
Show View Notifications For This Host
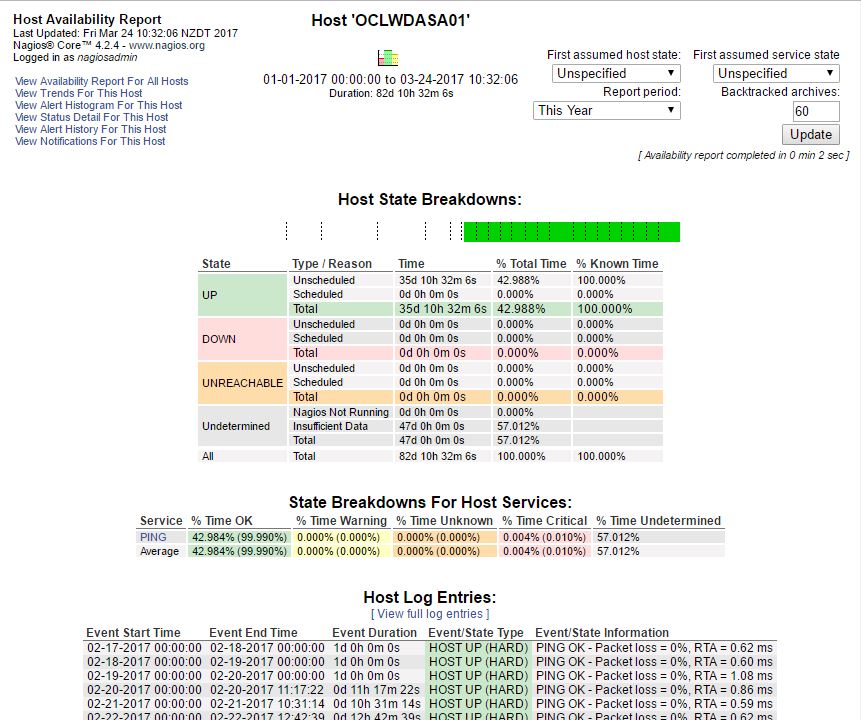click(x=90, y=141)
